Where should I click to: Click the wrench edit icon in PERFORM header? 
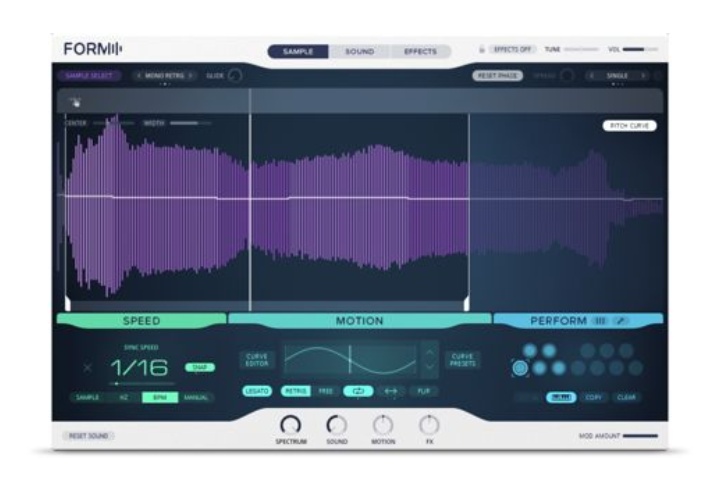(620, 321)
